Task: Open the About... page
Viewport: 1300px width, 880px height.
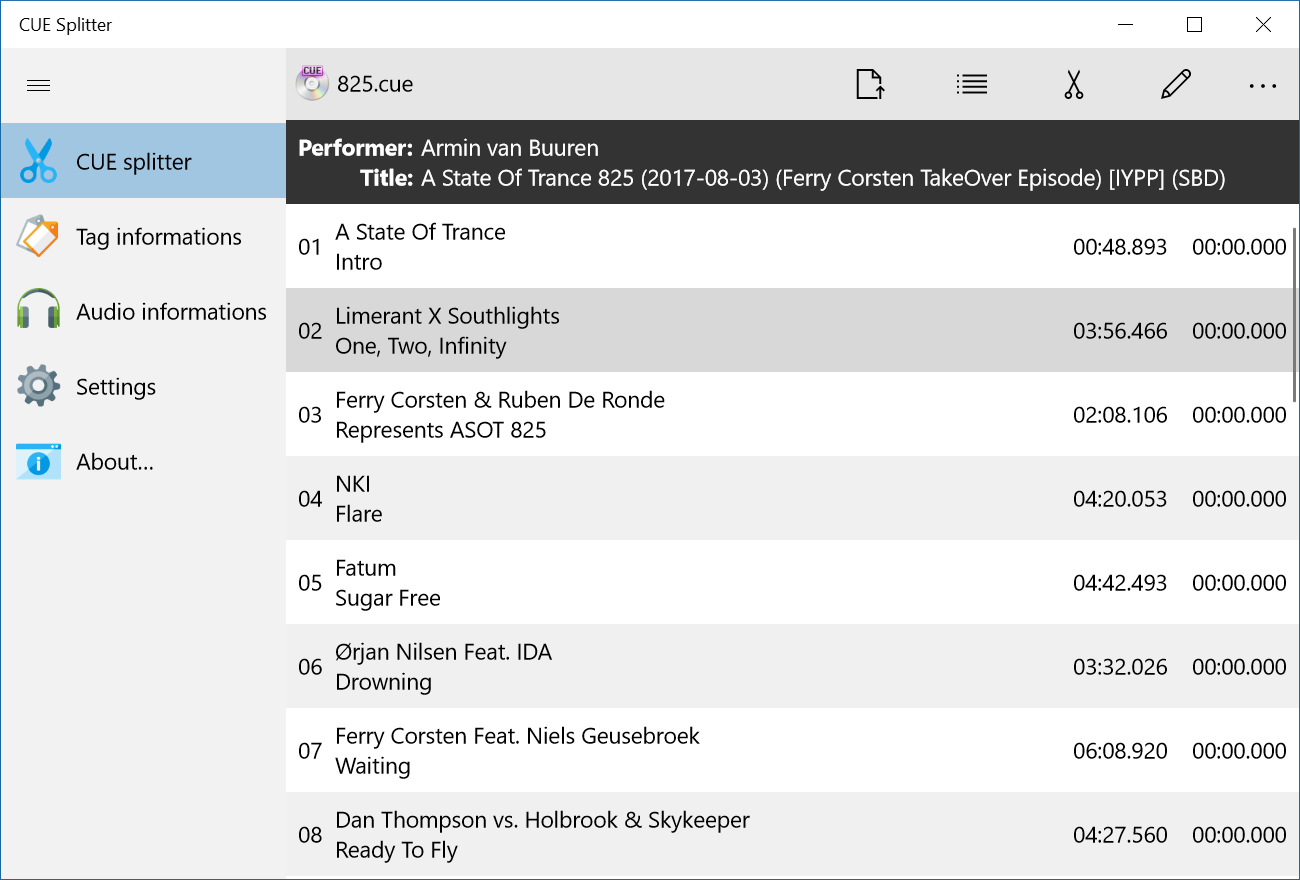Action: (x=114, y=461)
